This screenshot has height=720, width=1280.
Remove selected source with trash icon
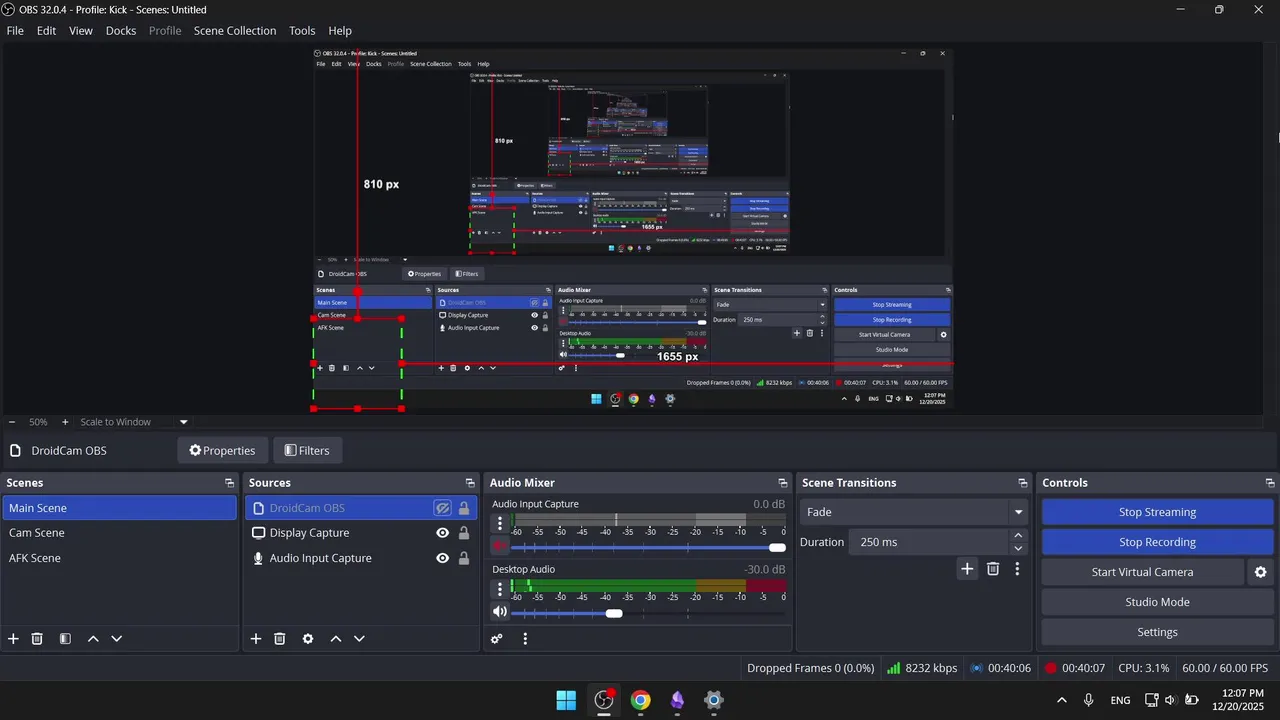(x=280, y=639)
